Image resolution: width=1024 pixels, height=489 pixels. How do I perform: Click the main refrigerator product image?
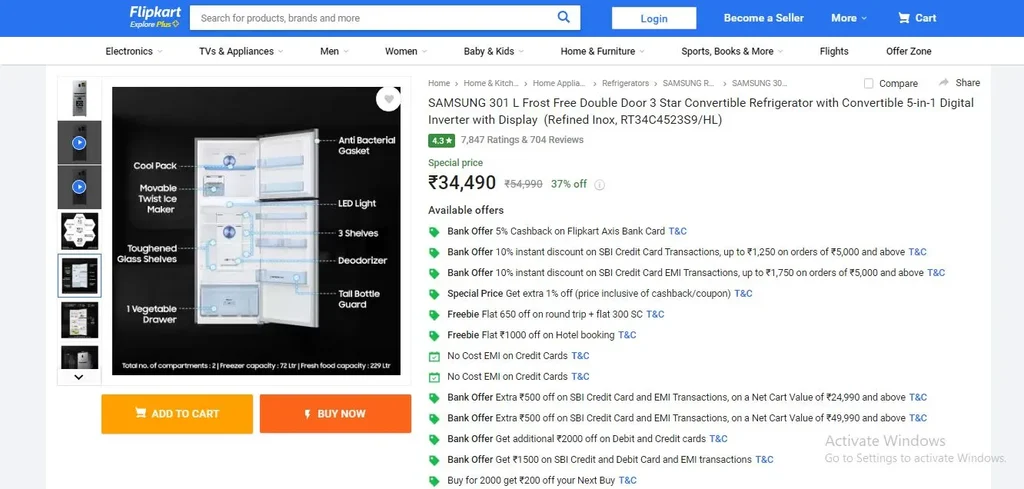pos(256,231)
